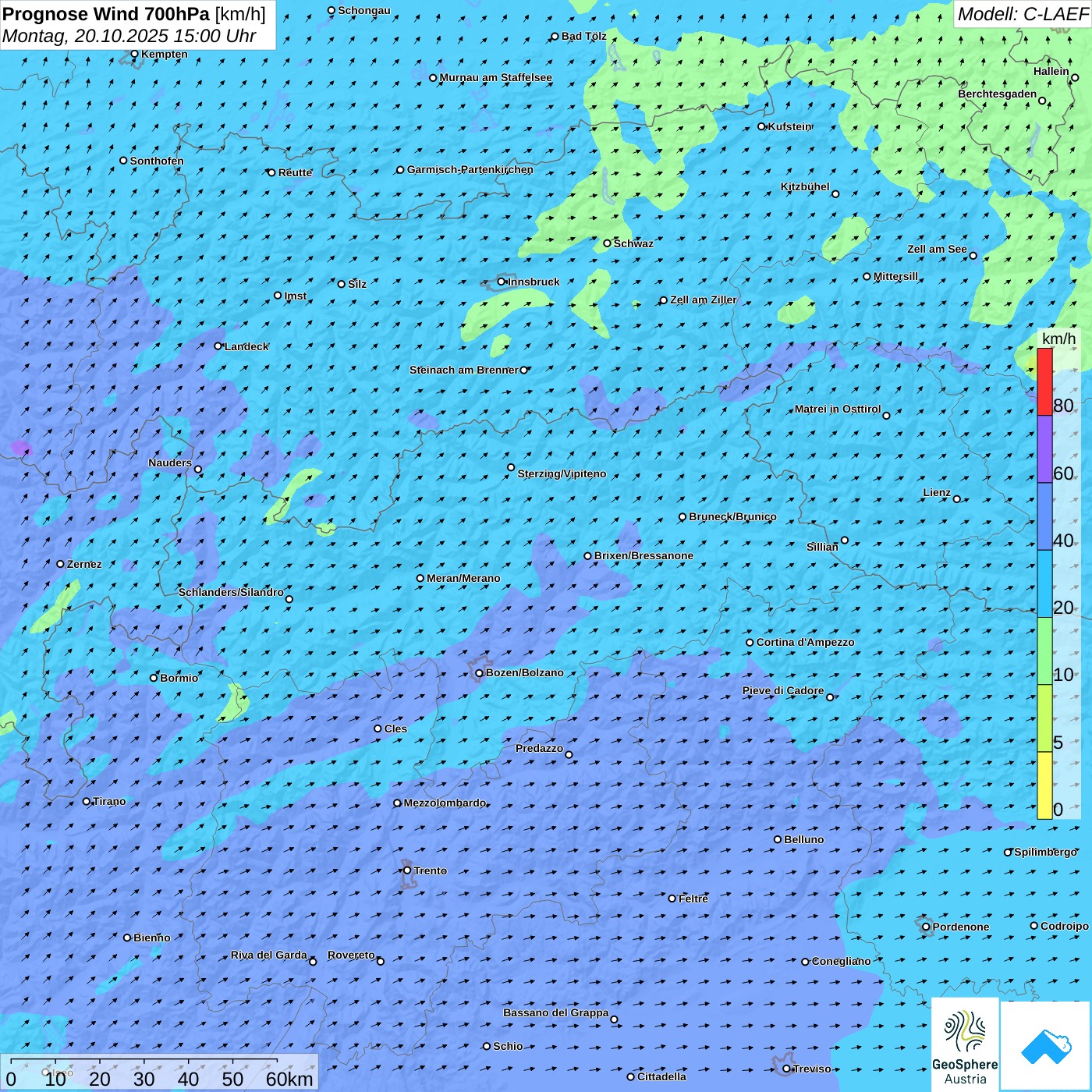Click the Treviso location dot
Image resolution: width=1092 pixels, height=1092 pixels.
[x=786, y=1069]
